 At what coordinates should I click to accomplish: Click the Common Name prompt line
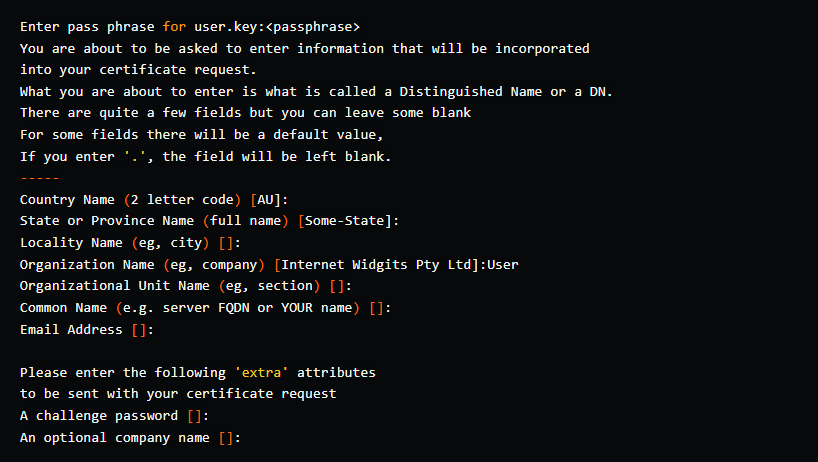point(206,308)
